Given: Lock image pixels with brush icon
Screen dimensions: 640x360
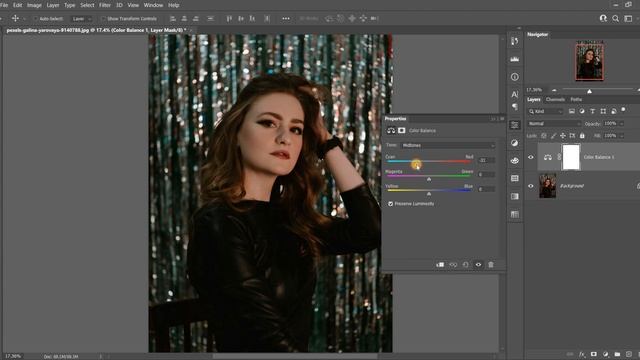Looking at the screenshot, I should point(553,136).
